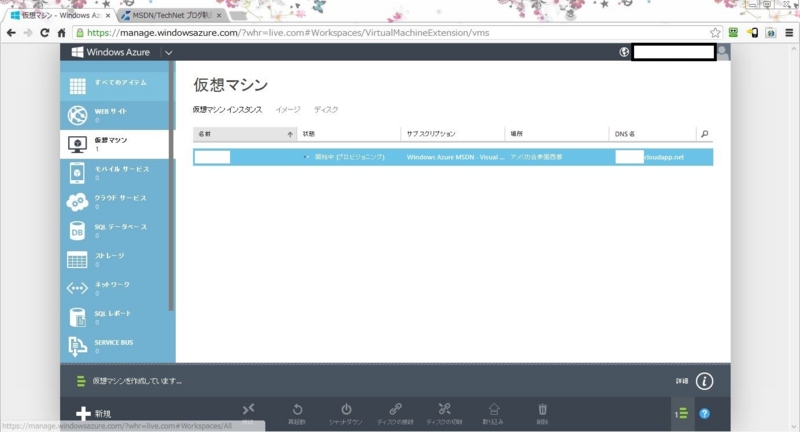
Task: Sort by 状態 column header
Action: (349, 134)
